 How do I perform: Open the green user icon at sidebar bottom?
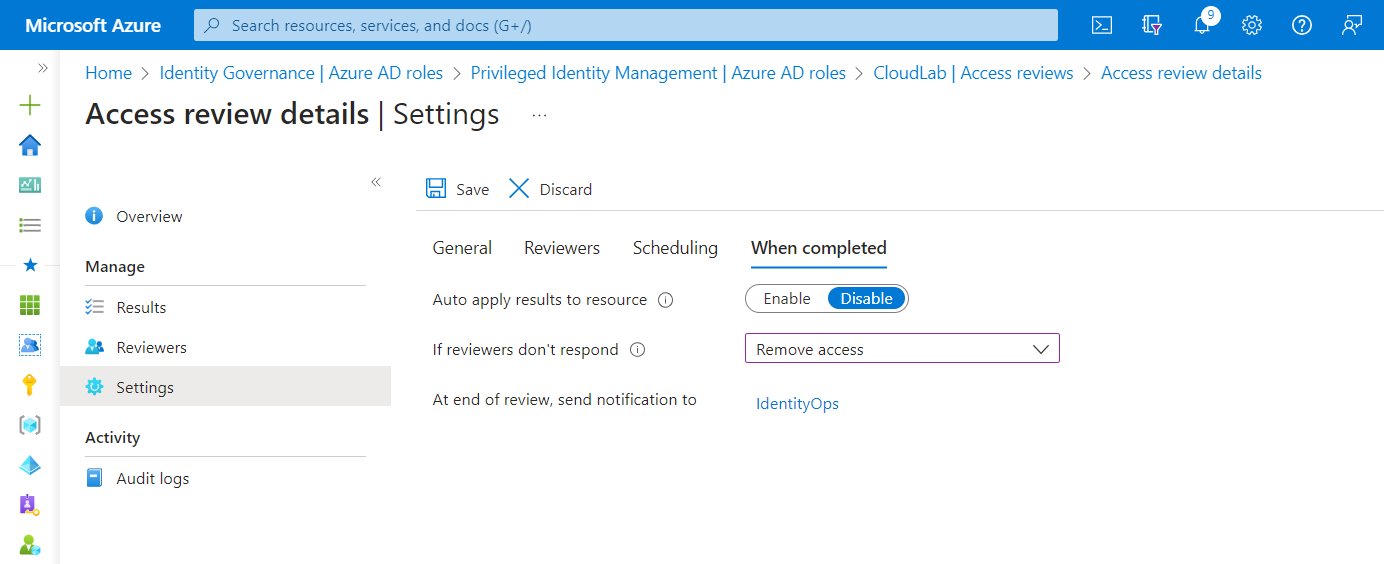tap(30, 545)
